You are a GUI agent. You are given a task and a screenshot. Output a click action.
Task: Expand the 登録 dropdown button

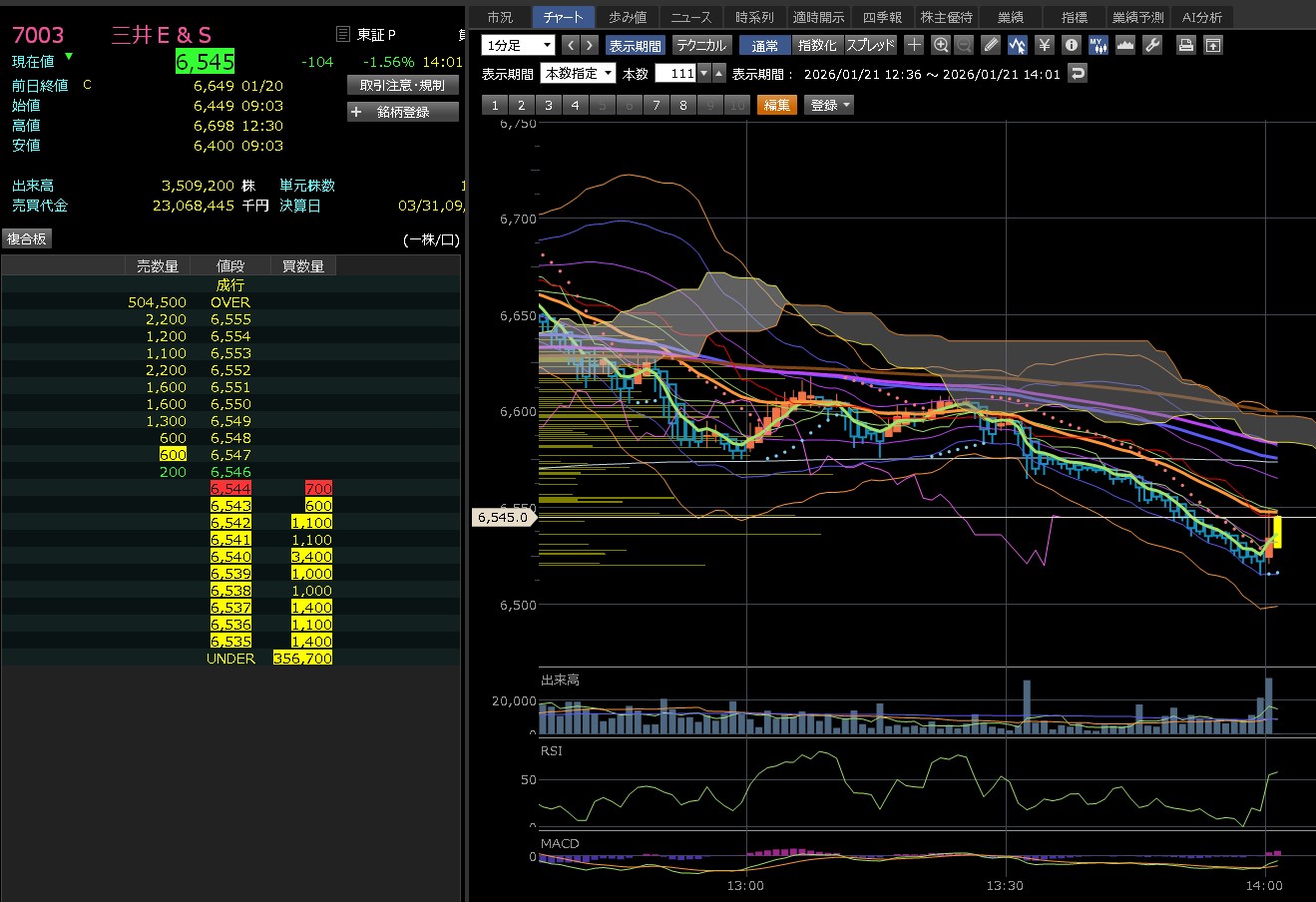pos(829,105)
